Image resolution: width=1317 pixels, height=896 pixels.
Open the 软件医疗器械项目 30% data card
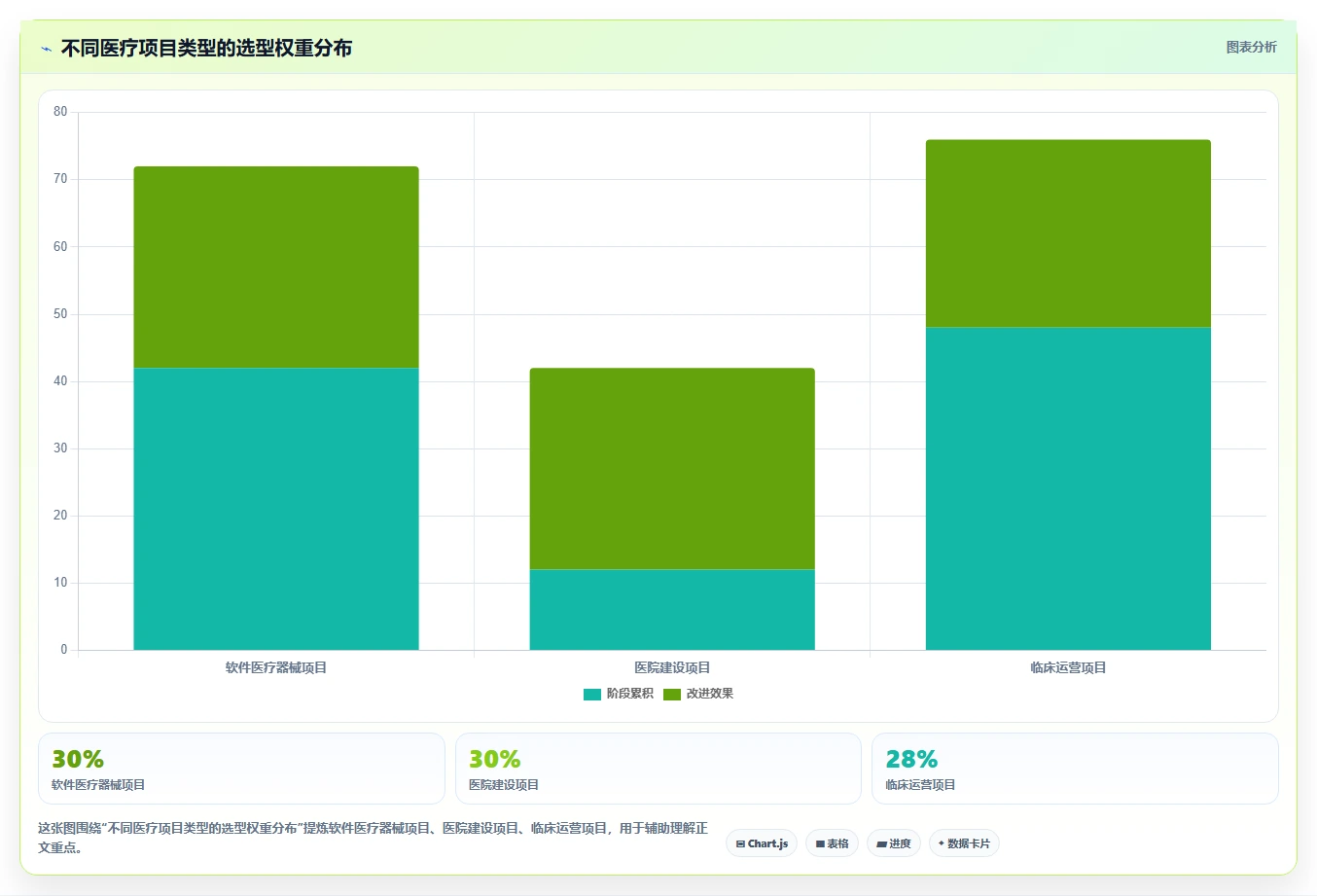point(241,769)
